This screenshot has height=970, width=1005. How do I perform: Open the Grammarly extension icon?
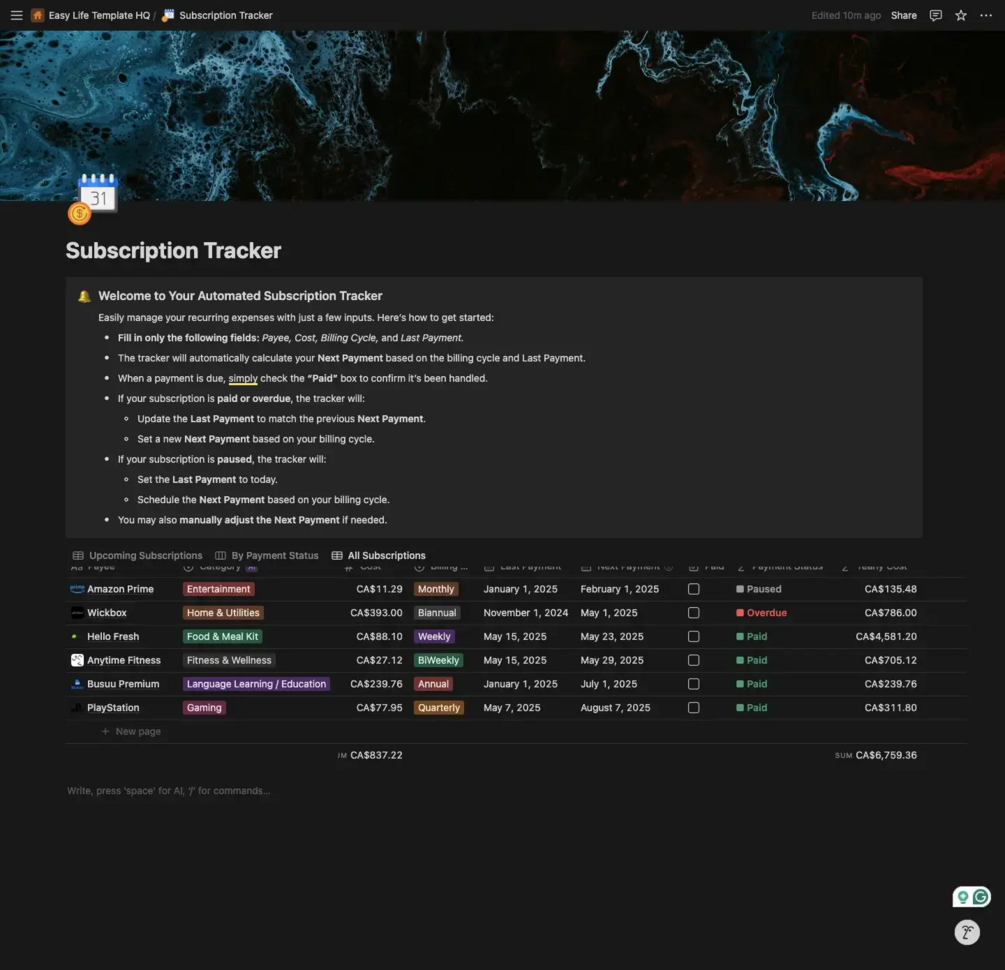[x=980, y=897]
